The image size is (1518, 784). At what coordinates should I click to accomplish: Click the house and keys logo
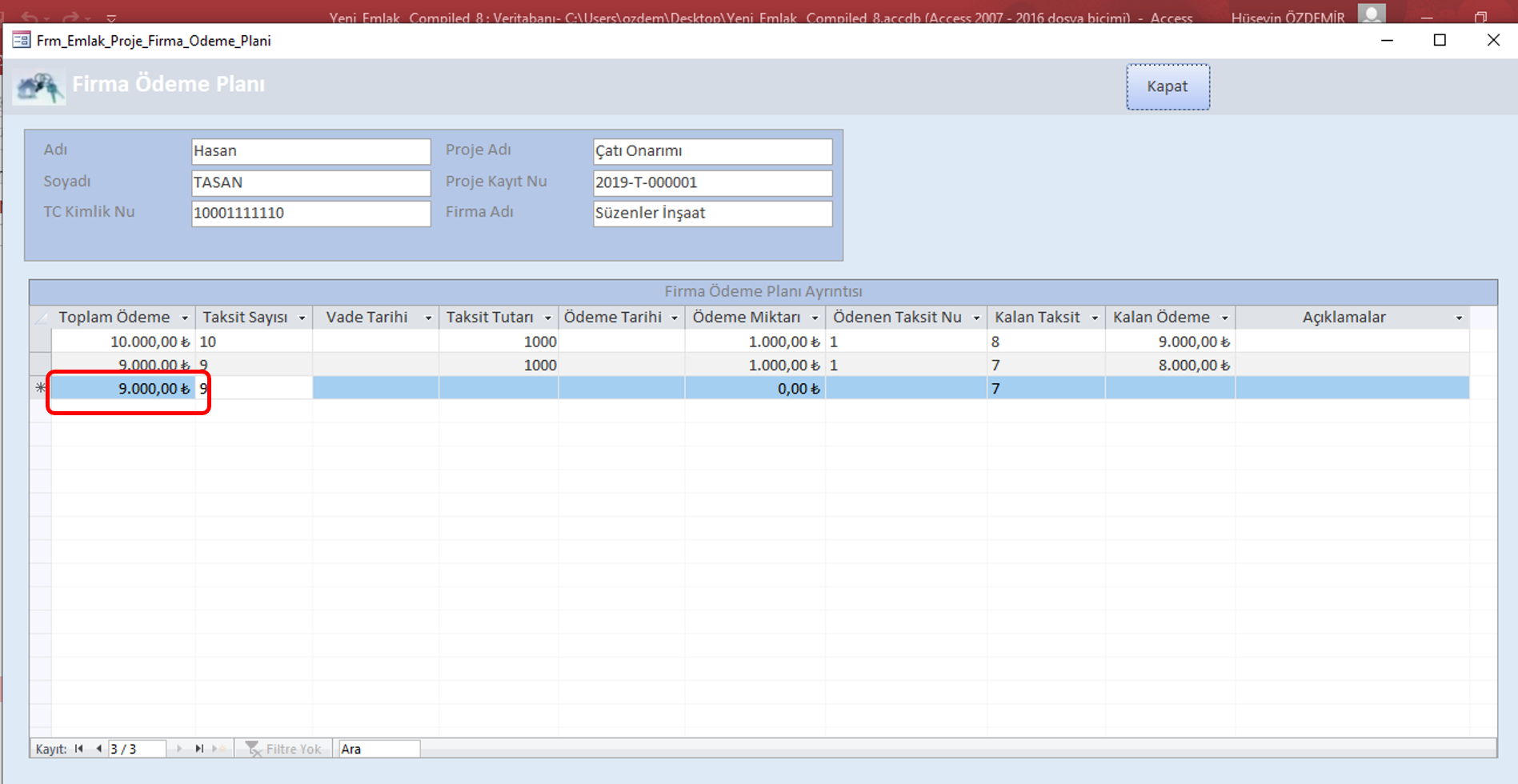[38, 86]
